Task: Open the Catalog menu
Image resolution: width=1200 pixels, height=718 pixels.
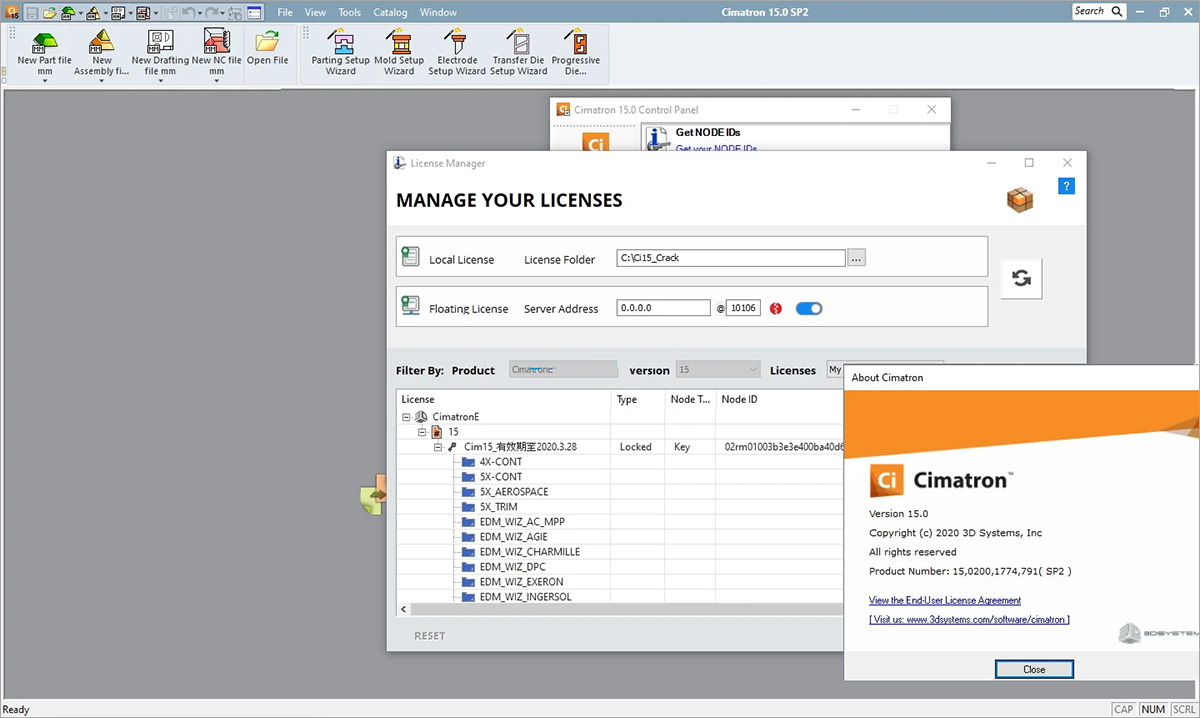Action: (x=390, y=13)
